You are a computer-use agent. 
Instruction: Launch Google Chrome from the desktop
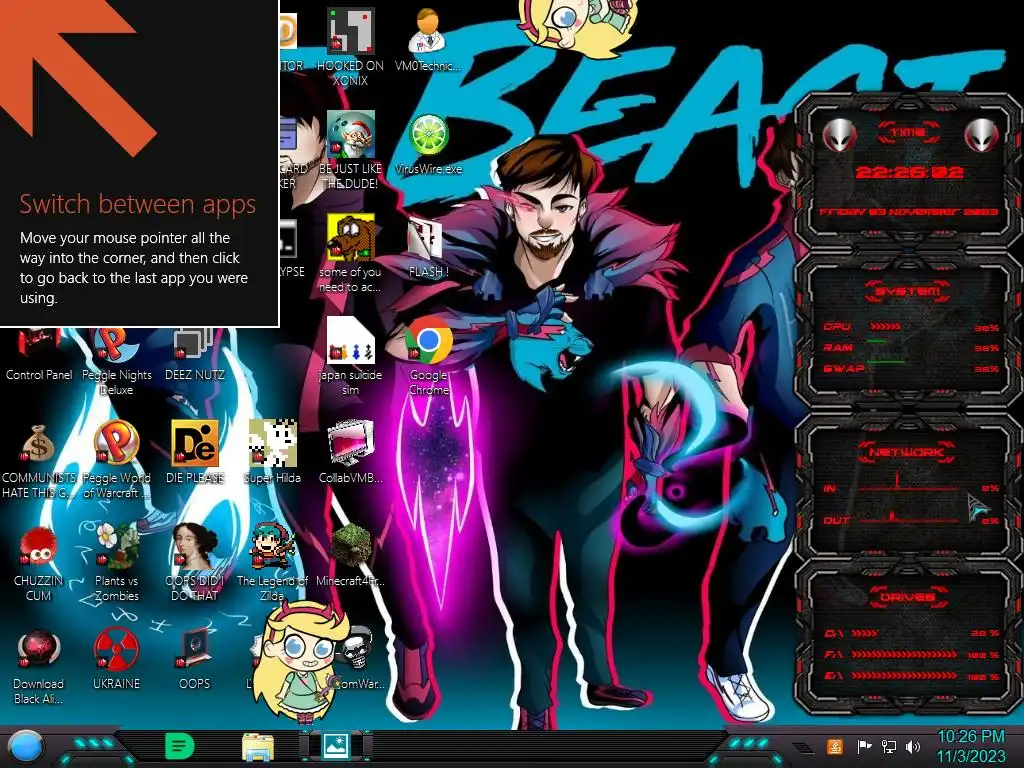pyautogui.click(x=428, y=356)
